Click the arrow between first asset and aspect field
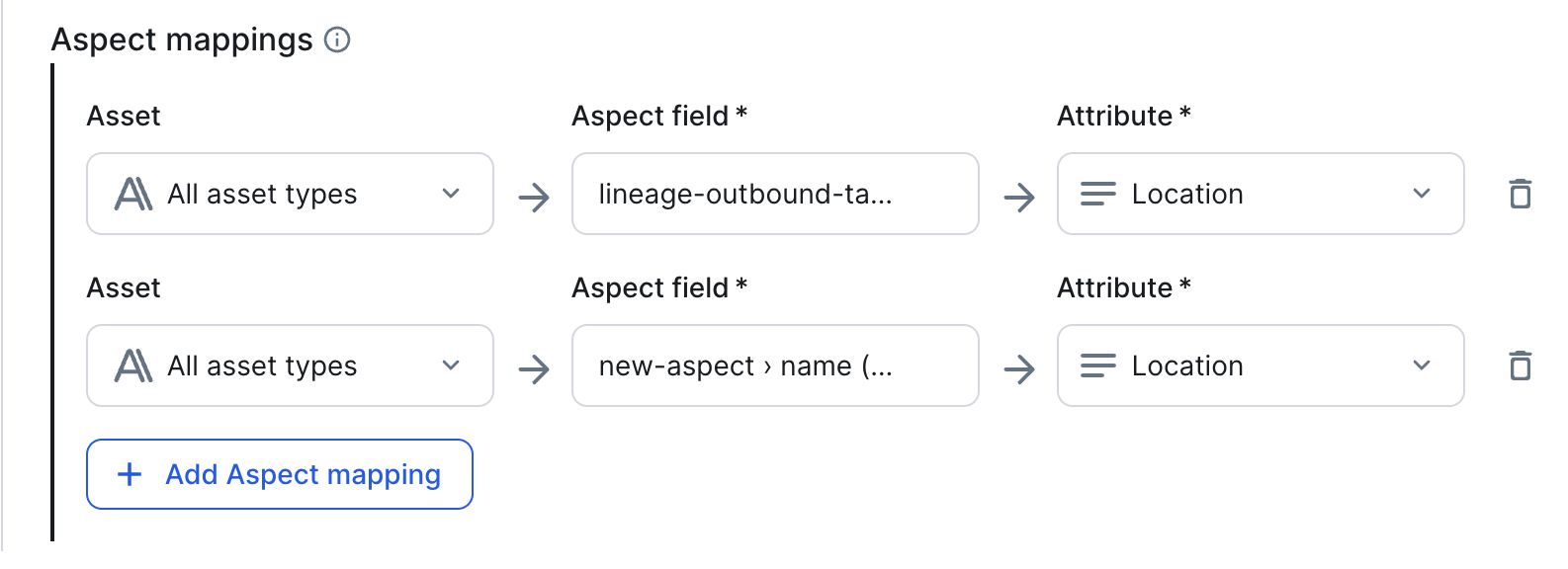The height and width of the screenshot is (569, 1568). (534, 198)
